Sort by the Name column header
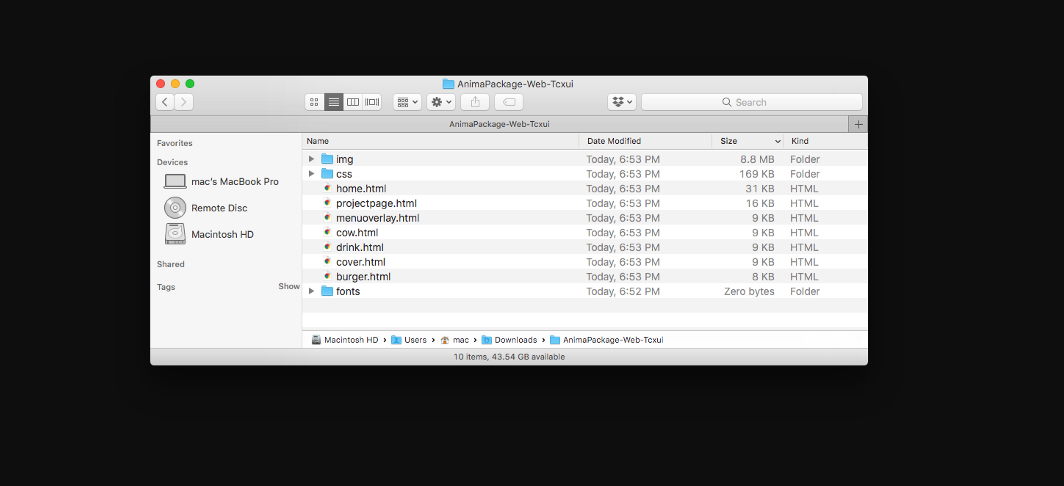This screenshot has width=1064, height=486. coord(440,141)
